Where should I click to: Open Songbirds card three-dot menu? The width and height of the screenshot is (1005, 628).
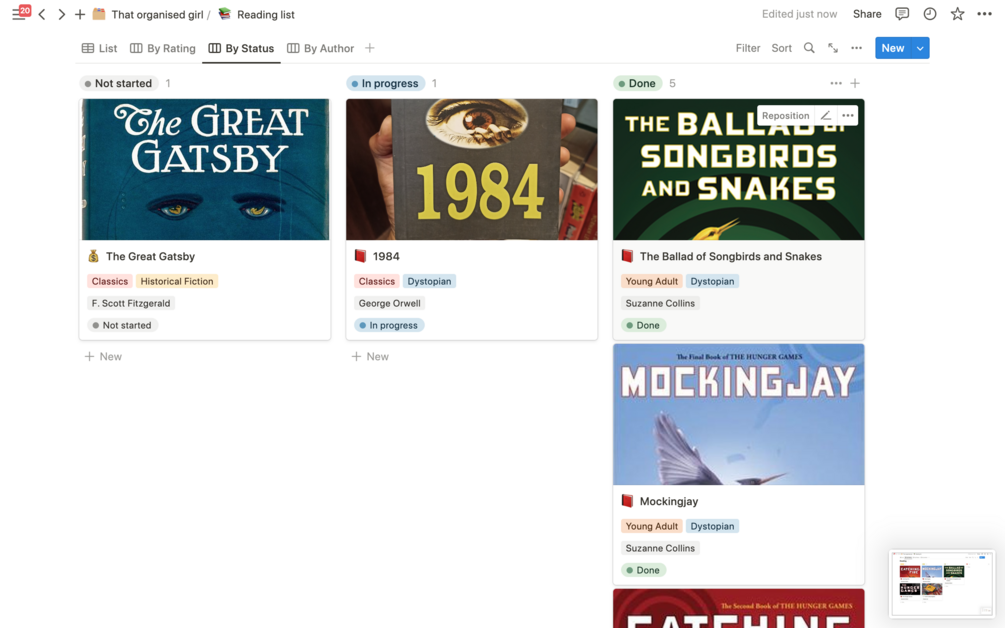coord(847,116)
